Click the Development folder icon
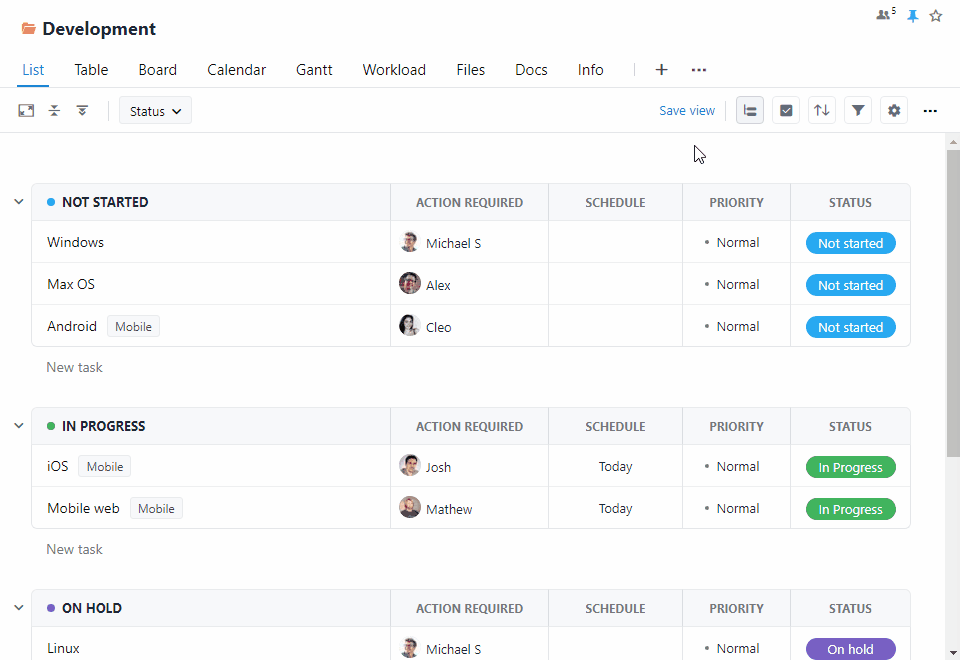The width and height of the screenshot is (960, 660). click(x=28, y=29)
